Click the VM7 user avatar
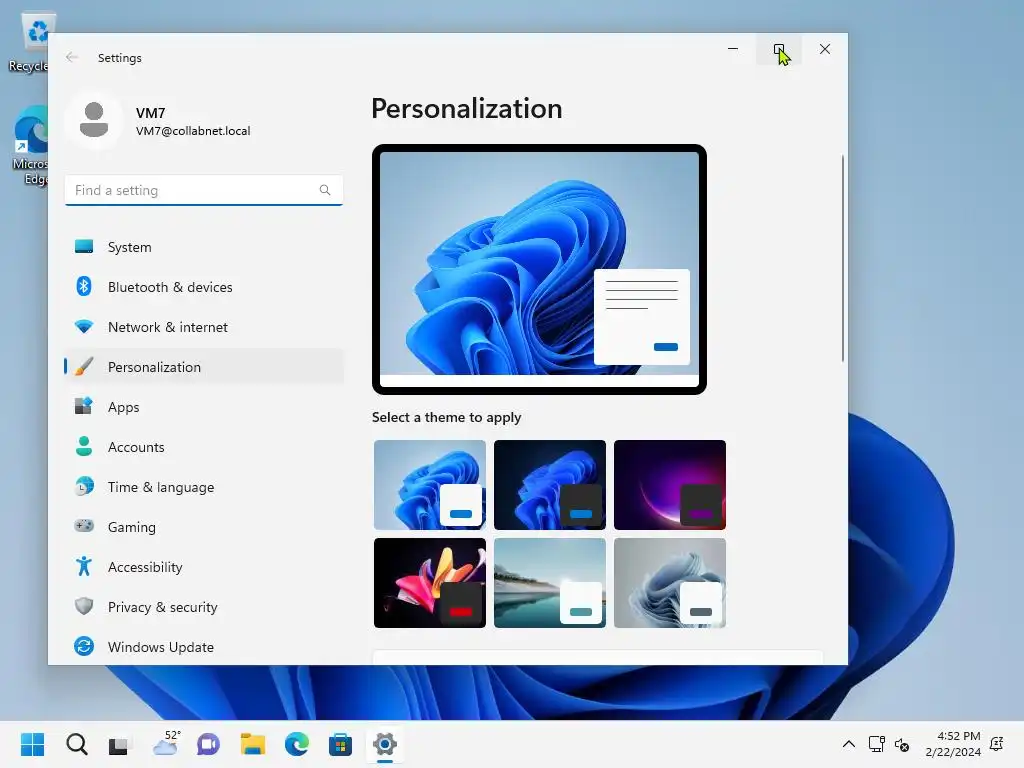Viewport: 1024px width, 768px height. (93, 120)
